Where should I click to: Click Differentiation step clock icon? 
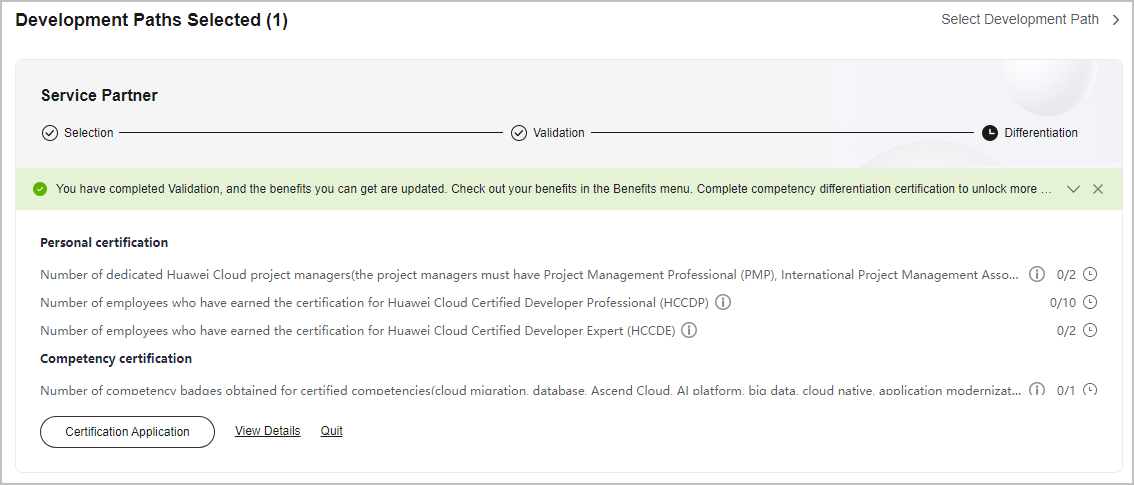pyautogui.click(x=989, y=133)
